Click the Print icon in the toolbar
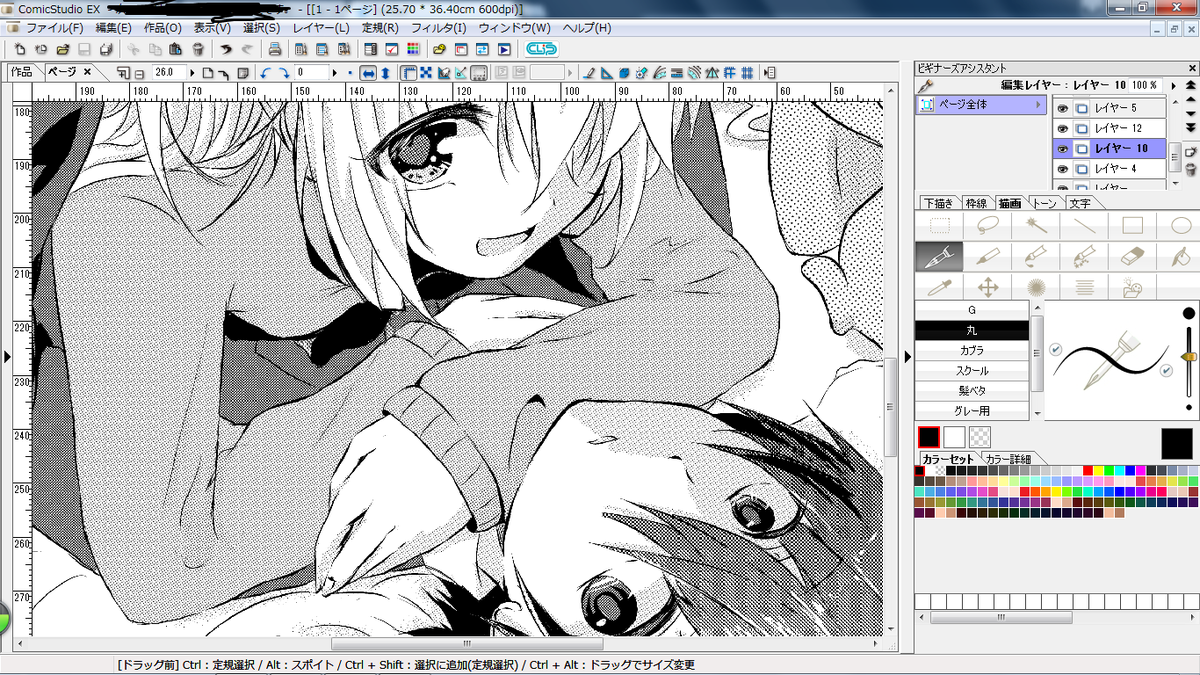 [274, 49]
